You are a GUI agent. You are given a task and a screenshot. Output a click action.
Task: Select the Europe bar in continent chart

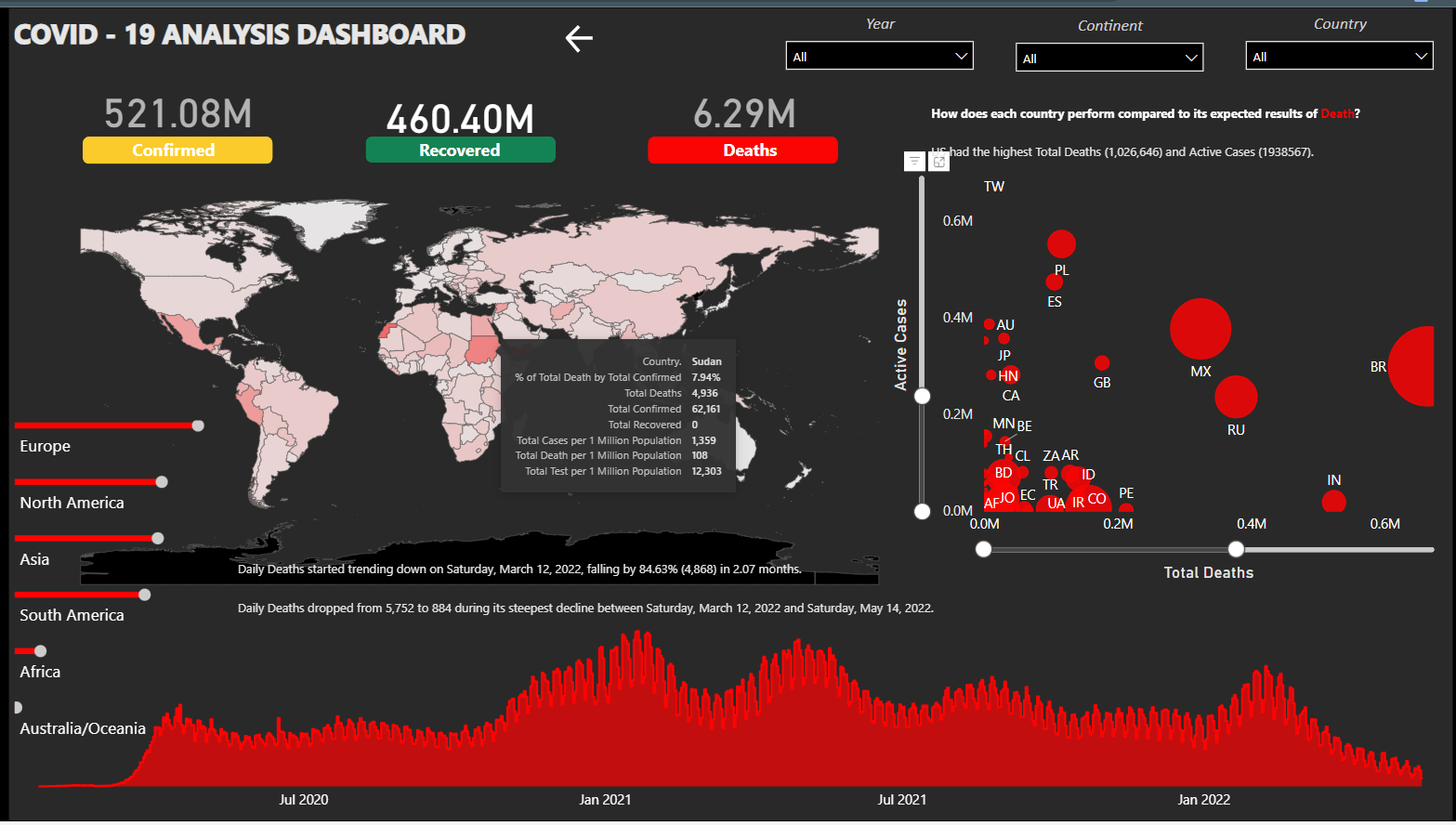(x=107, y=426)
